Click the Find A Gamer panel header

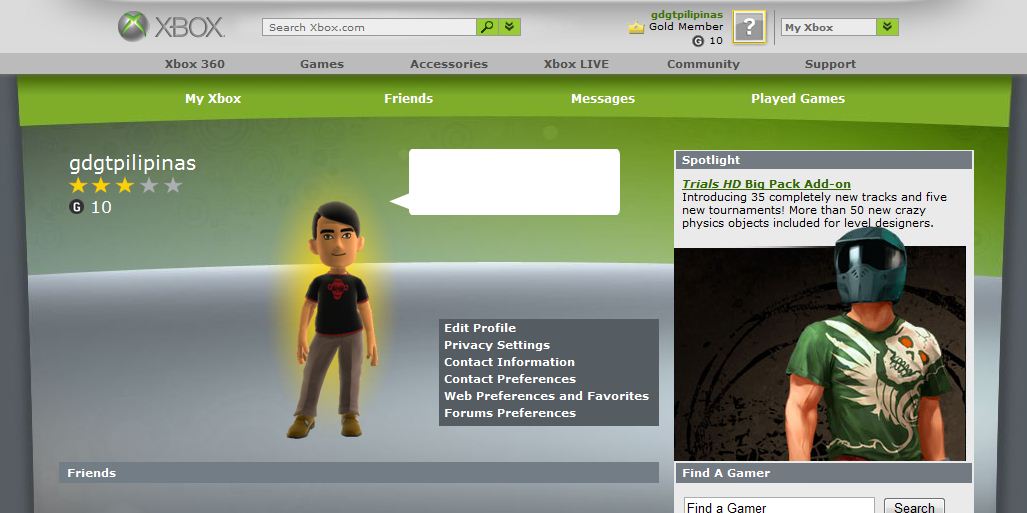(823, 473)
